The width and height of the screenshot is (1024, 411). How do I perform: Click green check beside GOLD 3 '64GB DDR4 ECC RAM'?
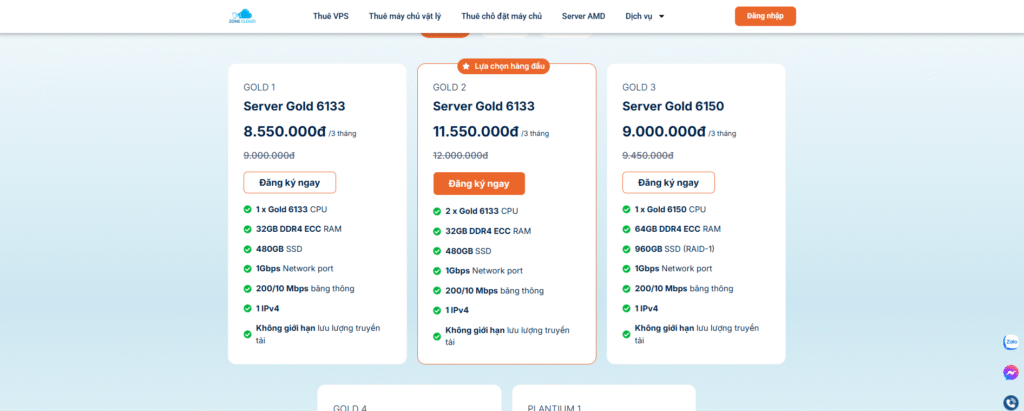626,229
